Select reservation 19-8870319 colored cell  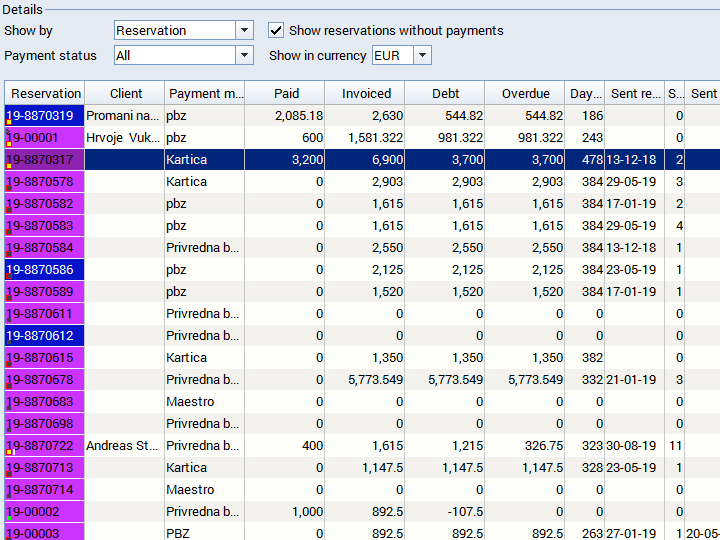click(x=46, y=116)
